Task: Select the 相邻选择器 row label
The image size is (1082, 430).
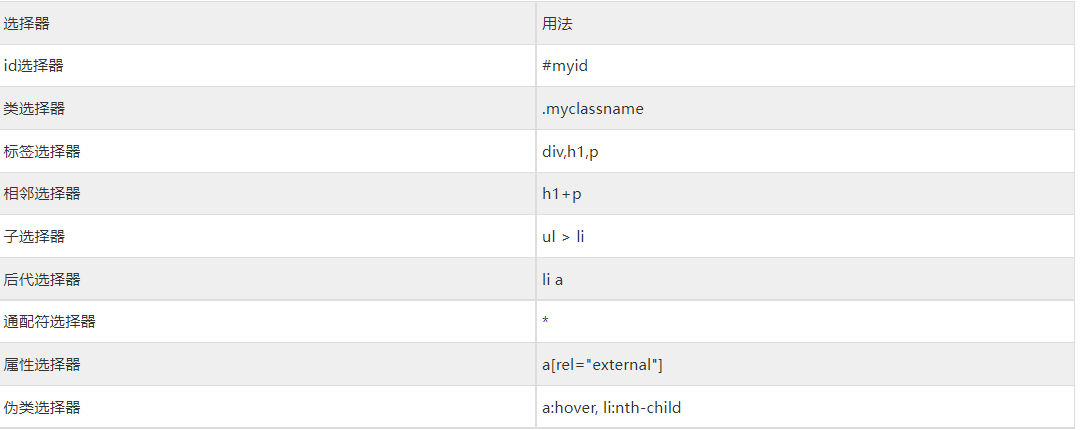Action: click(x=42, y=194)
